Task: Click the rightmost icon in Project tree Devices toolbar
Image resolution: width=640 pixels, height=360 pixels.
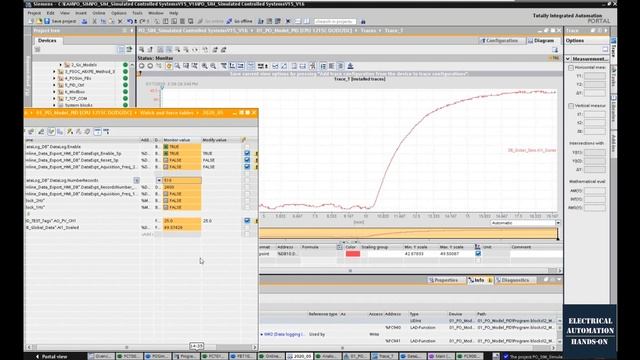Action: [129, 49]
